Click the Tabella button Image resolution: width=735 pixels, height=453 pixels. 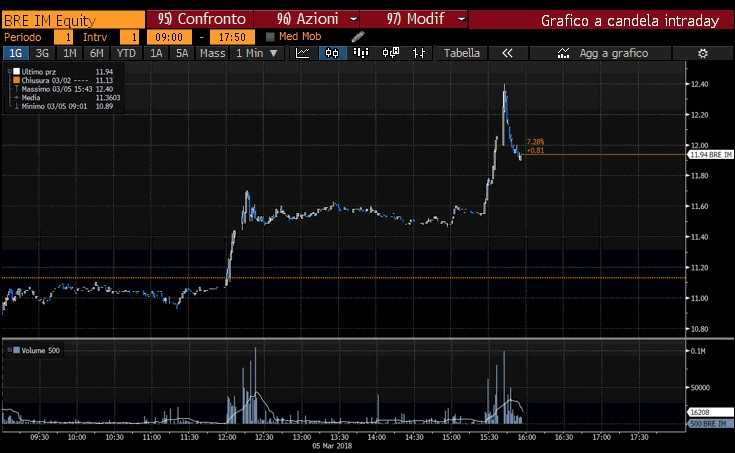pos(462,53)
